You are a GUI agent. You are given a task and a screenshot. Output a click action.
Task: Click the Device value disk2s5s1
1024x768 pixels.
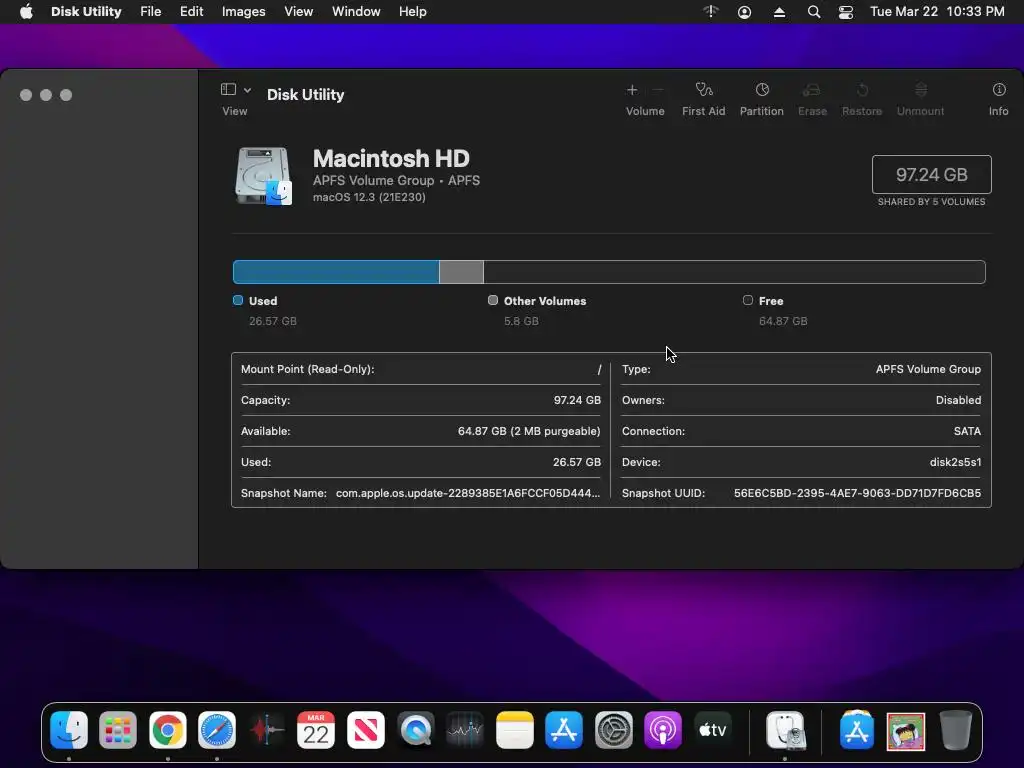(x=955, y=462)
